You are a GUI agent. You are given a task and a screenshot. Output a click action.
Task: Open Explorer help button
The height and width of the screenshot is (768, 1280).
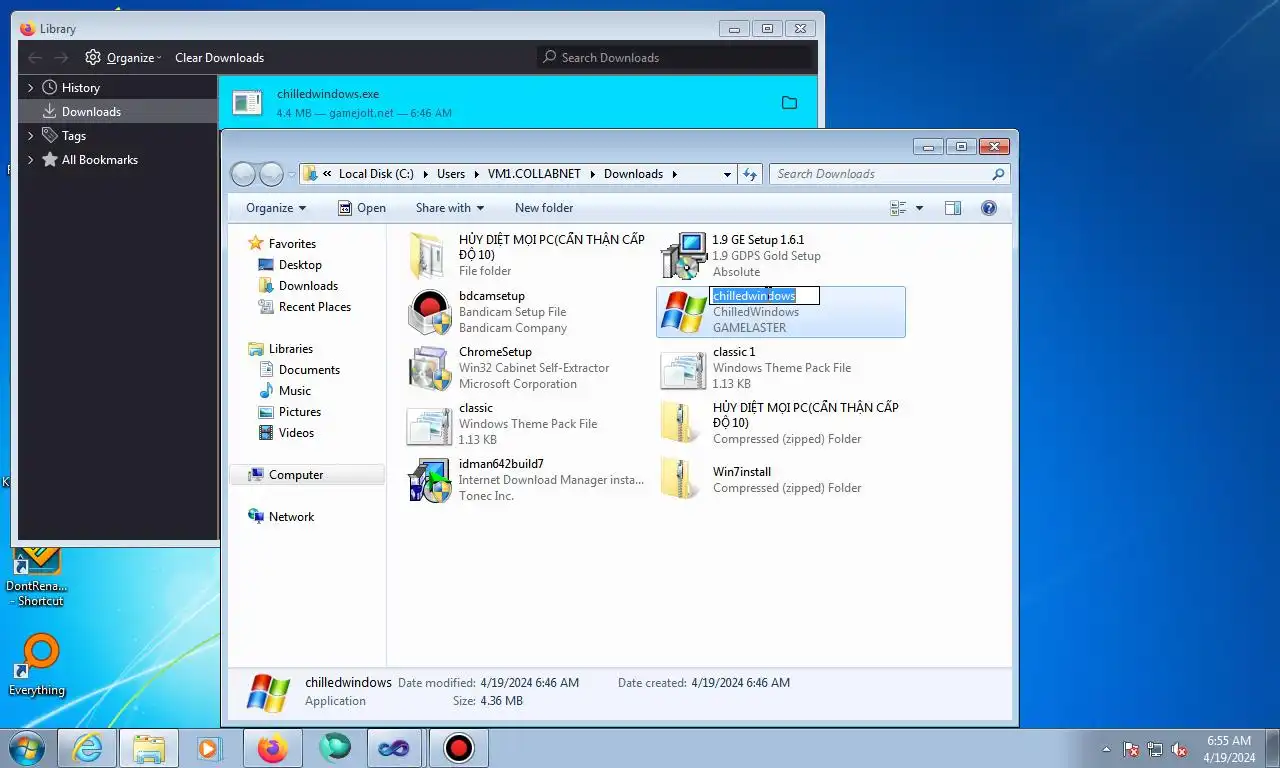pos(989,208)
